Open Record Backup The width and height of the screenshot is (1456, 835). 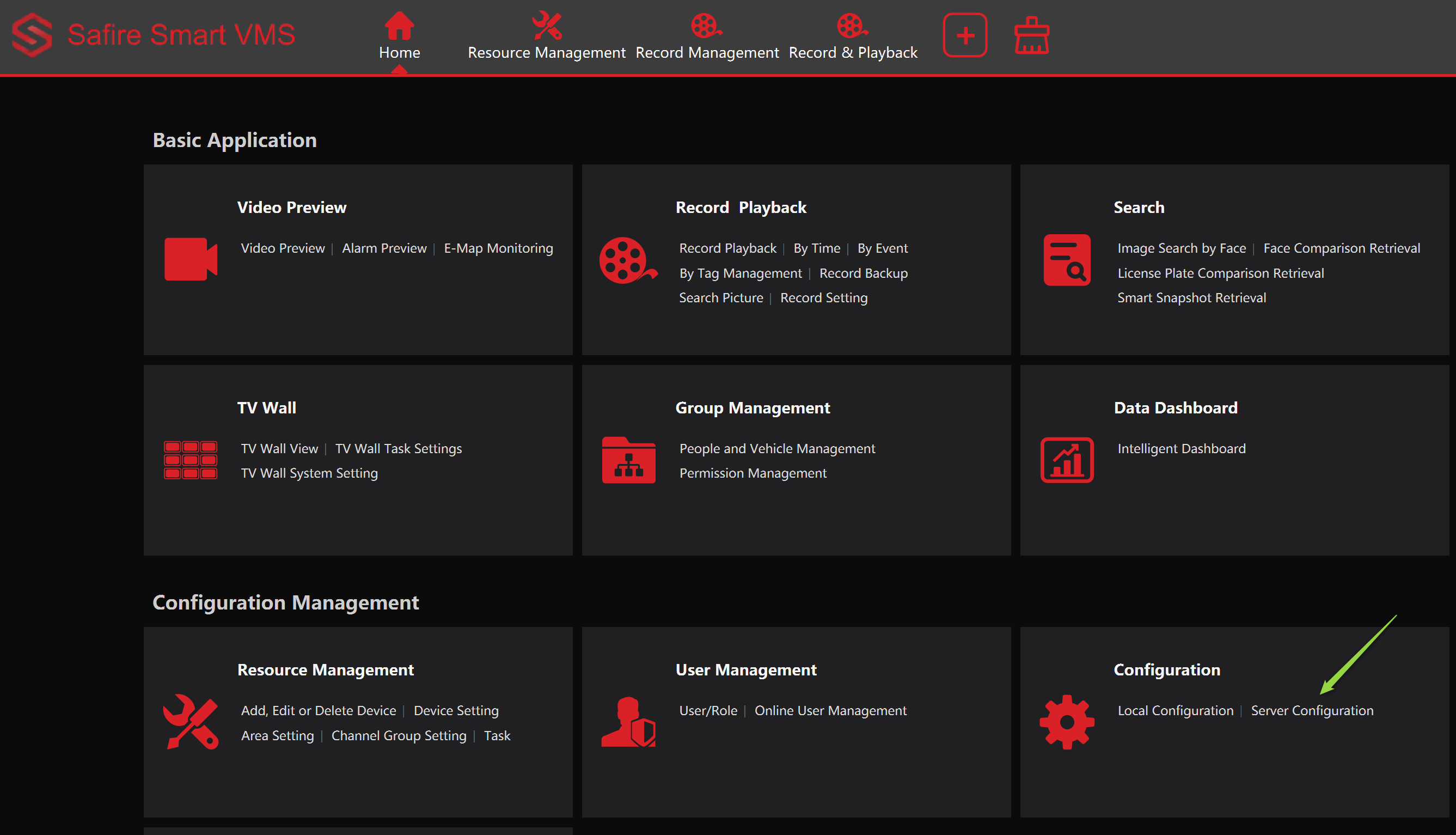(x=863, y=273)
